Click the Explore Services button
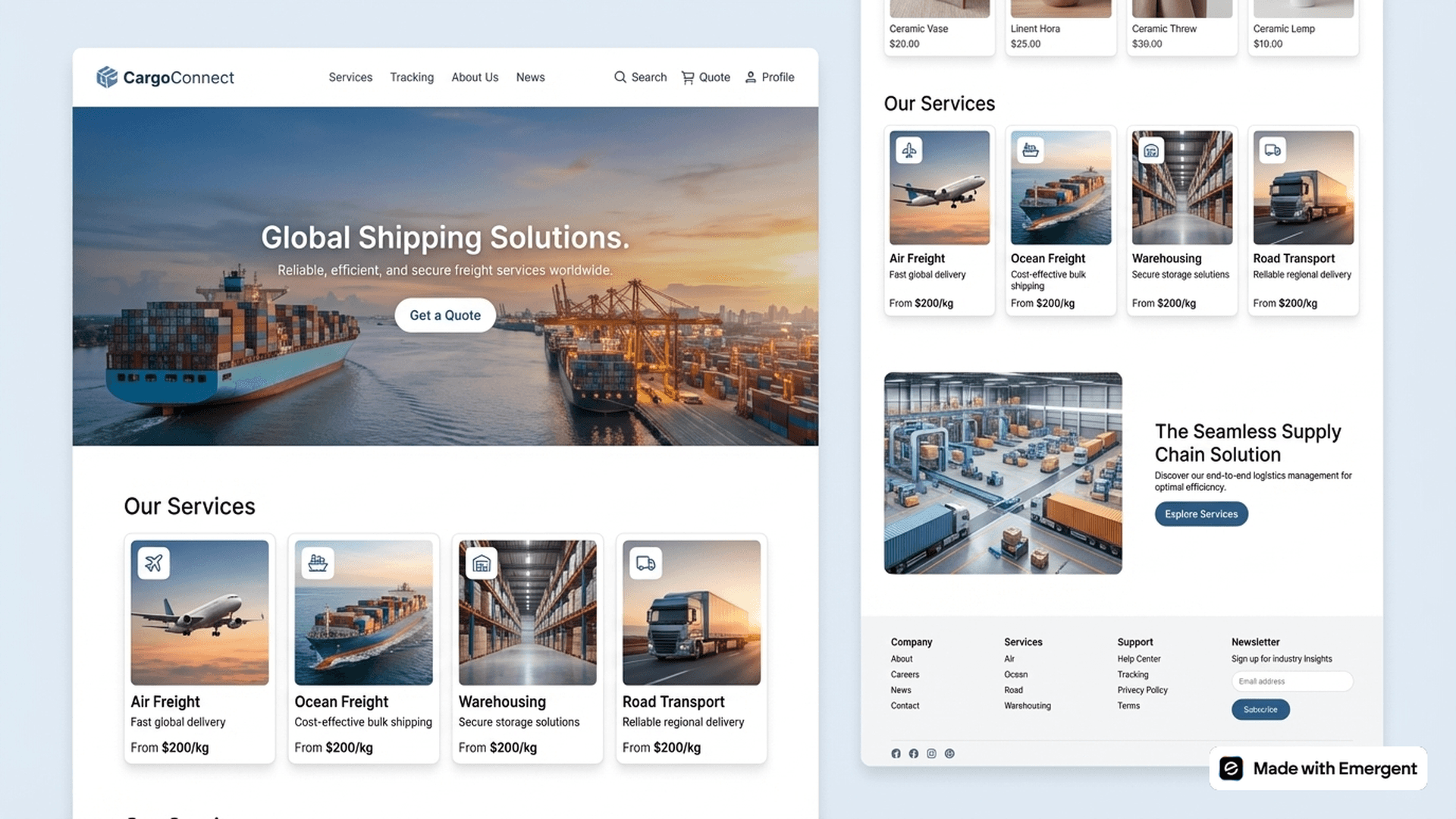1456x819 pixels. (x=1200, y=513)
